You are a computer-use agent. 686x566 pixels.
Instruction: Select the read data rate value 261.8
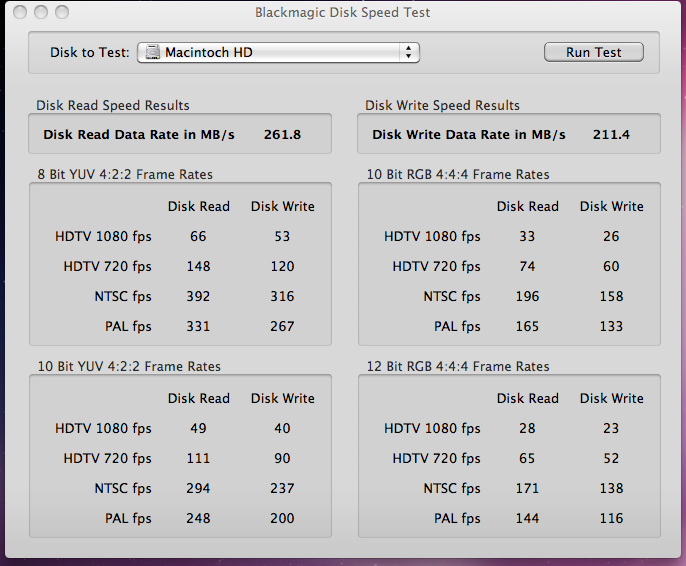282,134
